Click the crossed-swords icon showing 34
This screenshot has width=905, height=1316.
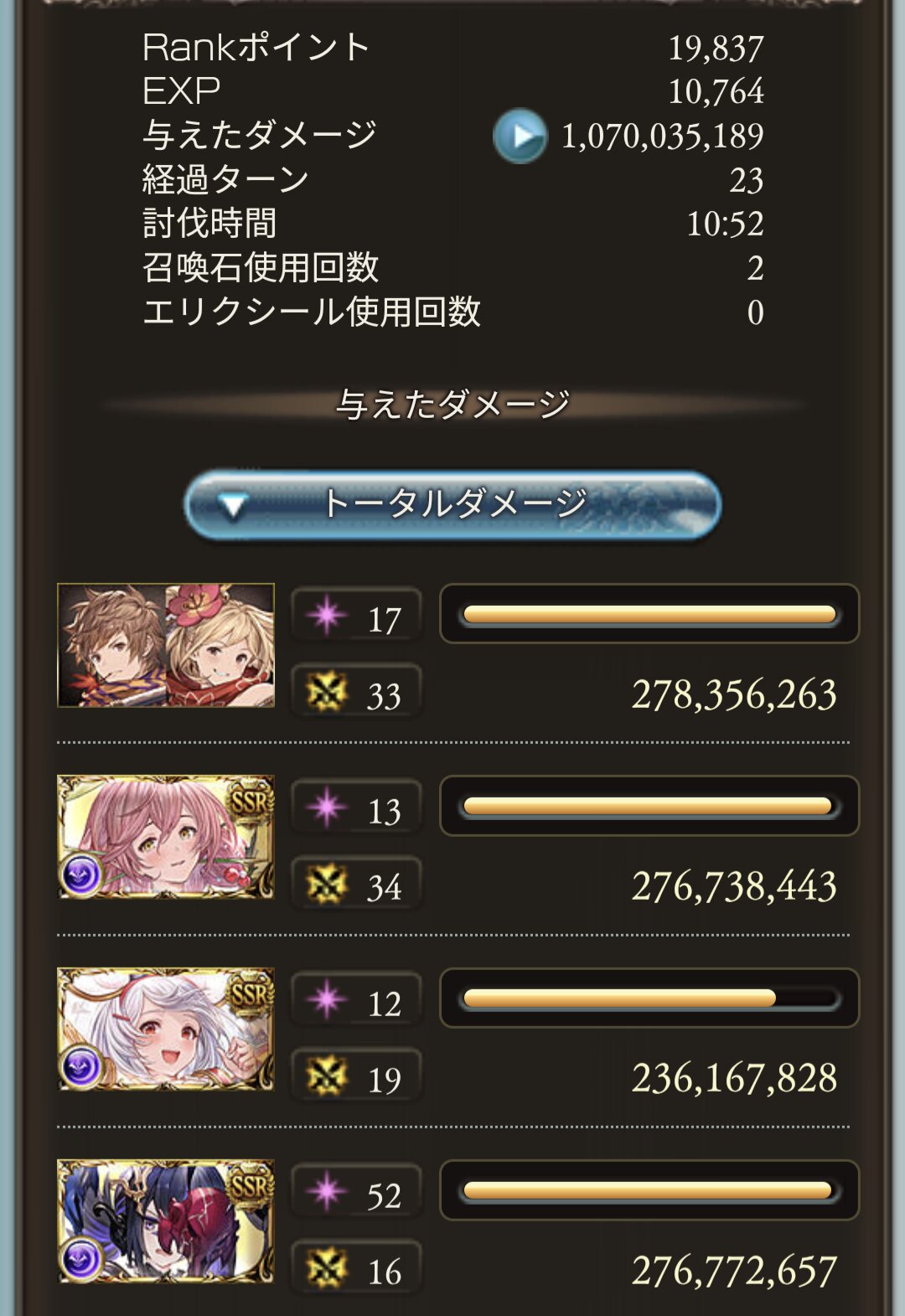tap(326, 885)
